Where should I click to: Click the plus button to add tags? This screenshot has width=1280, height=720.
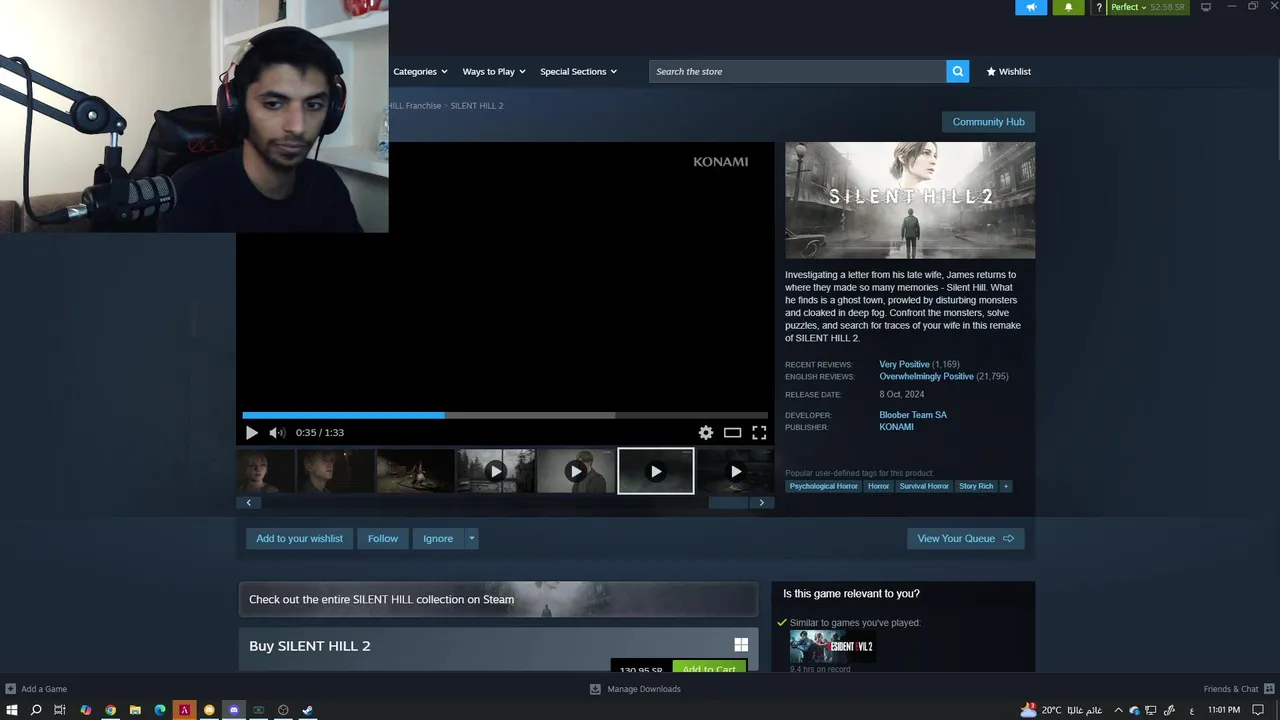coord(1006,486)
